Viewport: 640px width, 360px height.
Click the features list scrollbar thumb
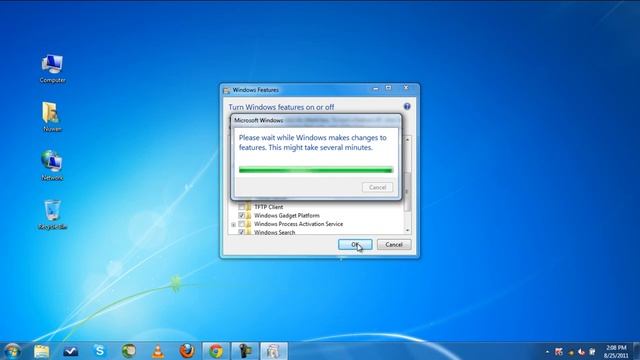(x=407, y=192)
